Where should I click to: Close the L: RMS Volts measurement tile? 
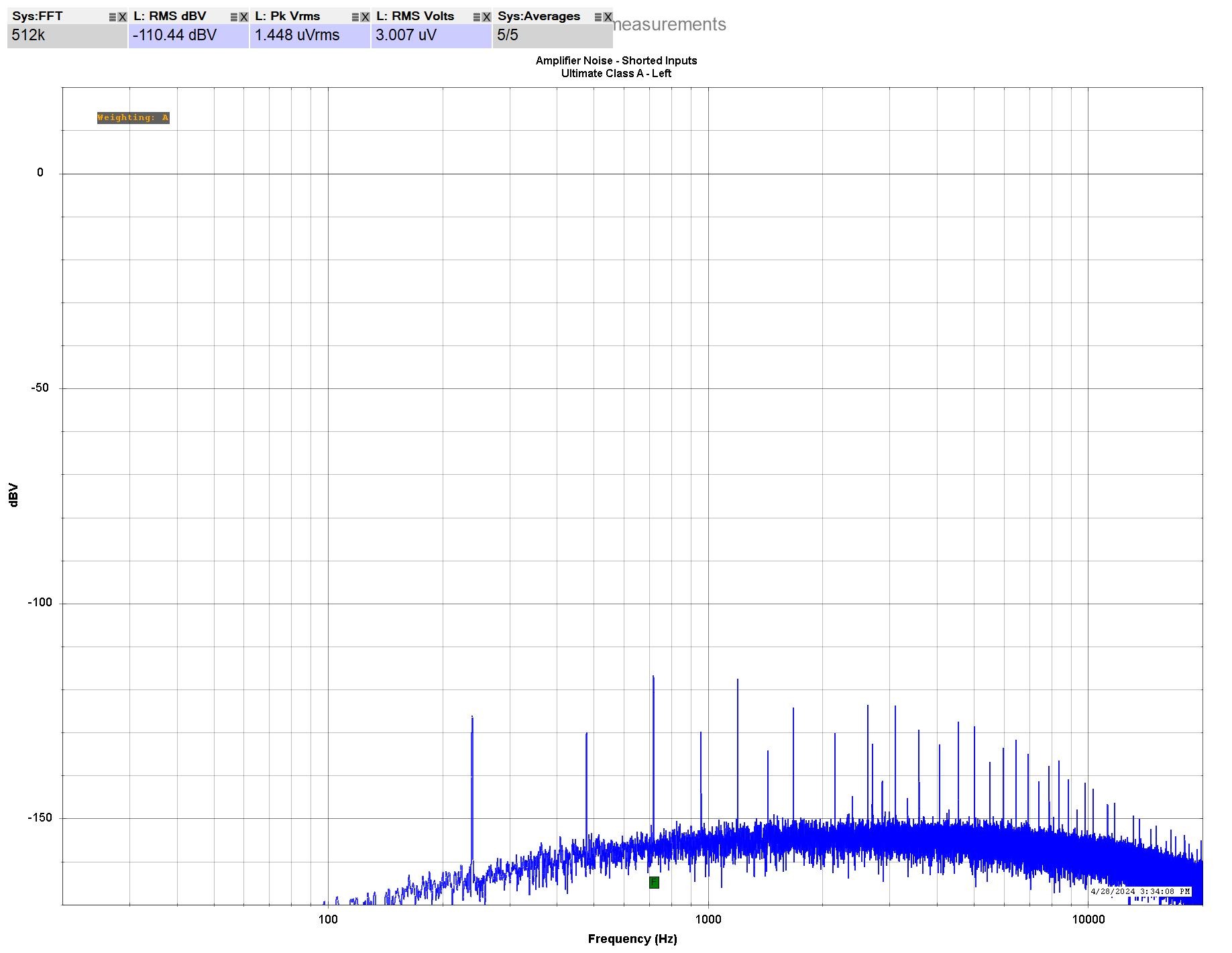click(x=486, y=17)
